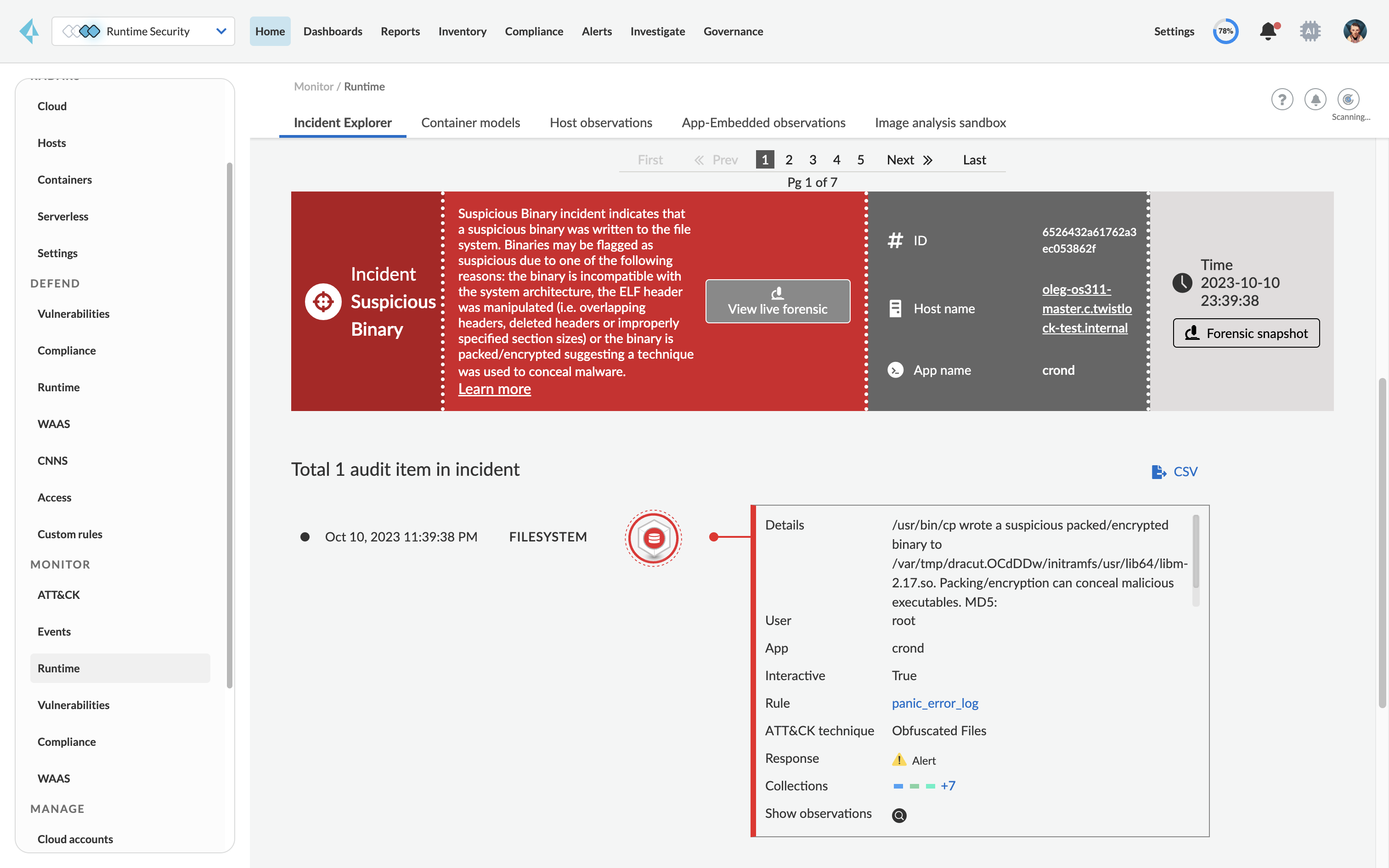This screenshot has height=868, width=1389.
Task: Open the user profile avatar
Action: pos(1355,31)
